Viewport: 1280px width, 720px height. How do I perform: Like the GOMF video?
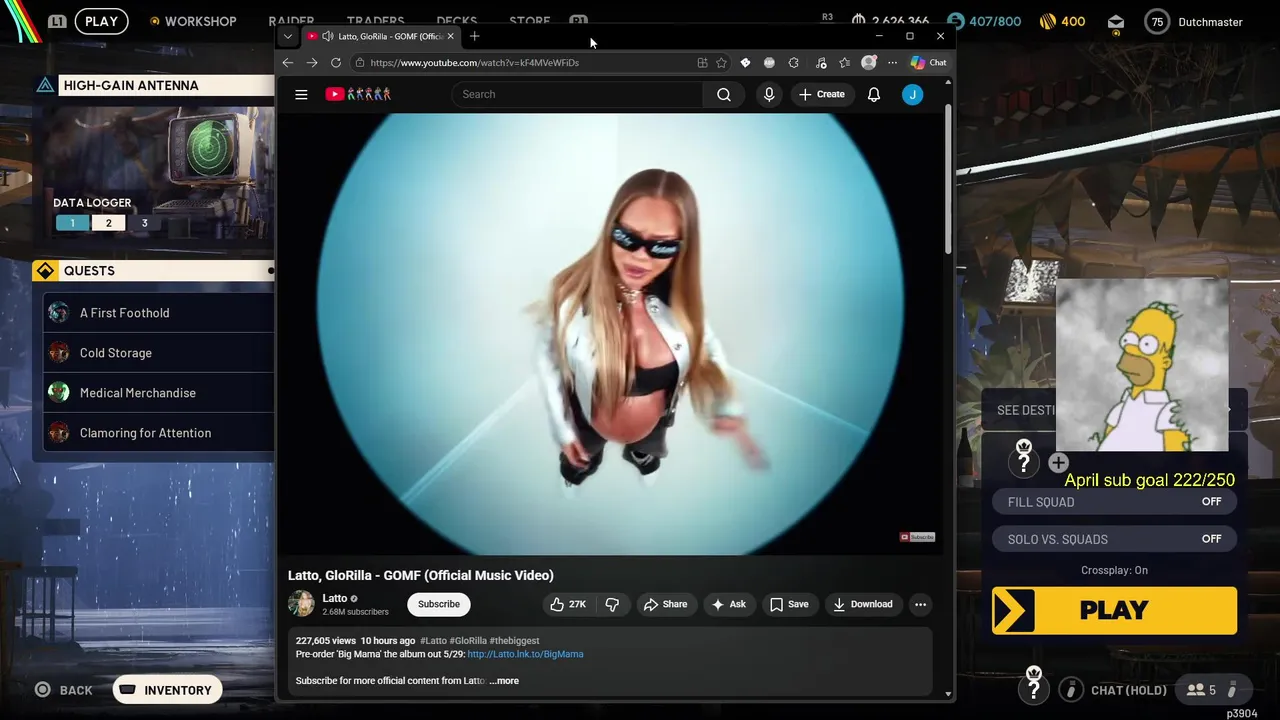(x=569, y=604)
